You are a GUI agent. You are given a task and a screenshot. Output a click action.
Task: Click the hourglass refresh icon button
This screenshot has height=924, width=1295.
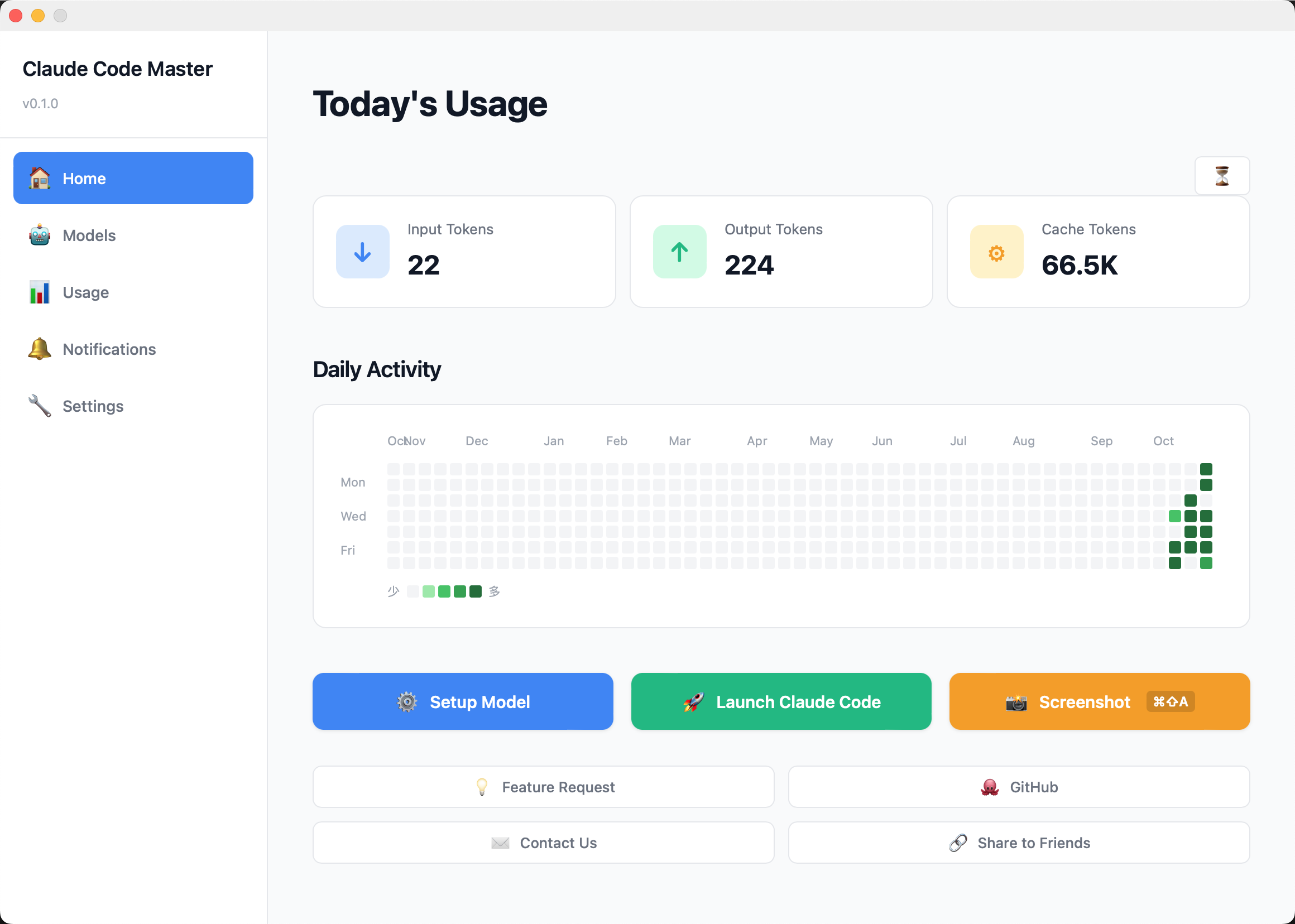[x=1221, y=176]
